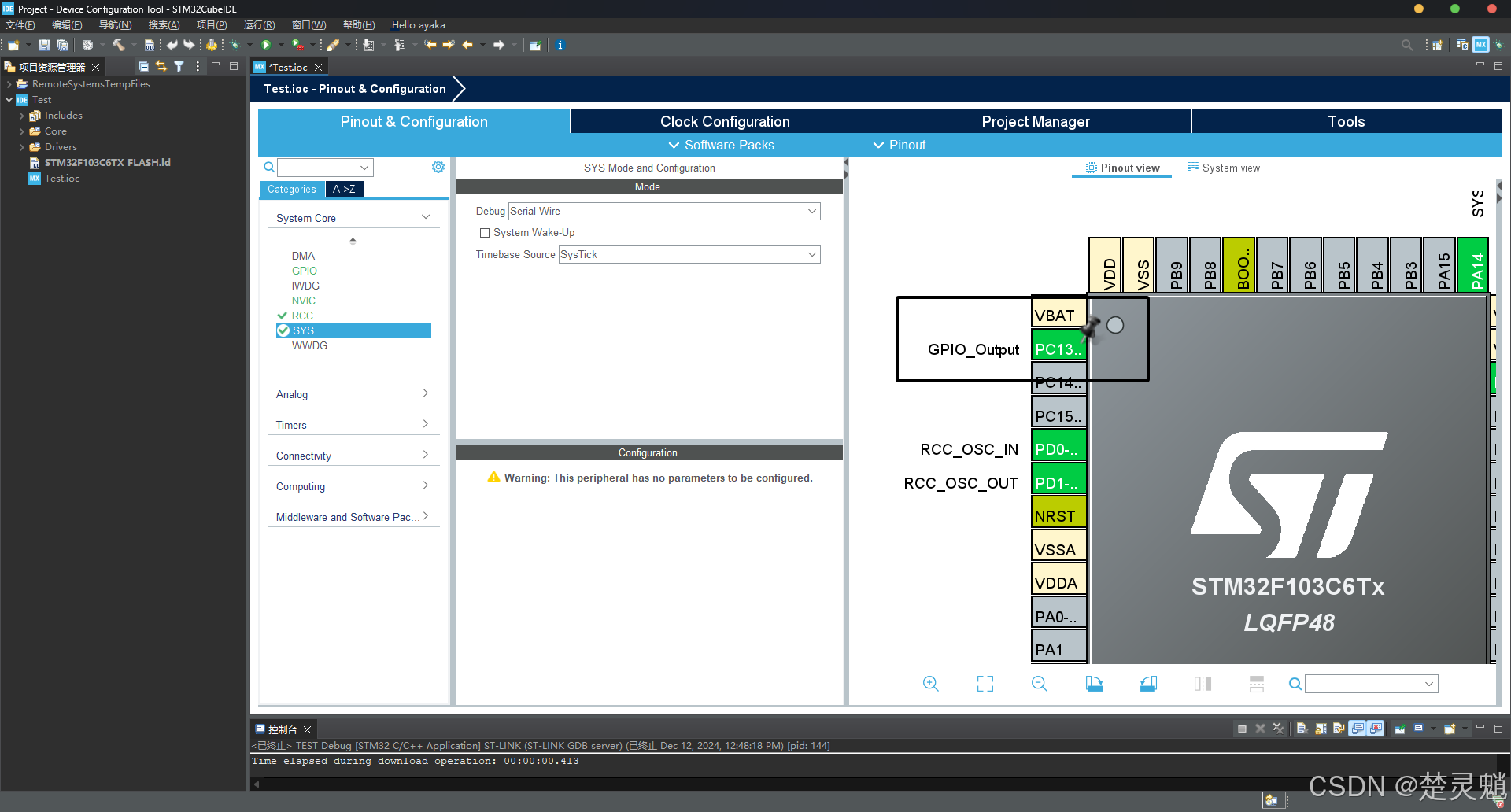Open the 文件(F) menu
This screenshot has height=812, width=1511.
tap(20, 24)
